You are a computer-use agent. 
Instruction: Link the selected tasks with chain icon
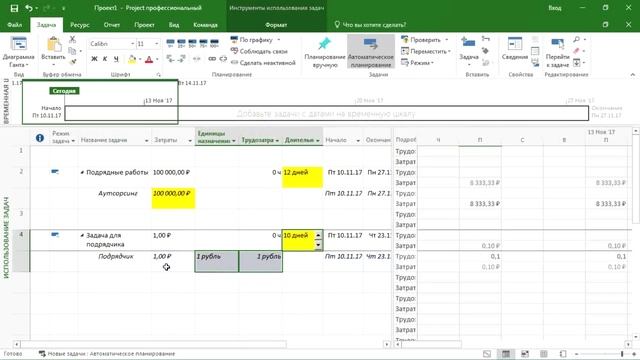[212, 59]
